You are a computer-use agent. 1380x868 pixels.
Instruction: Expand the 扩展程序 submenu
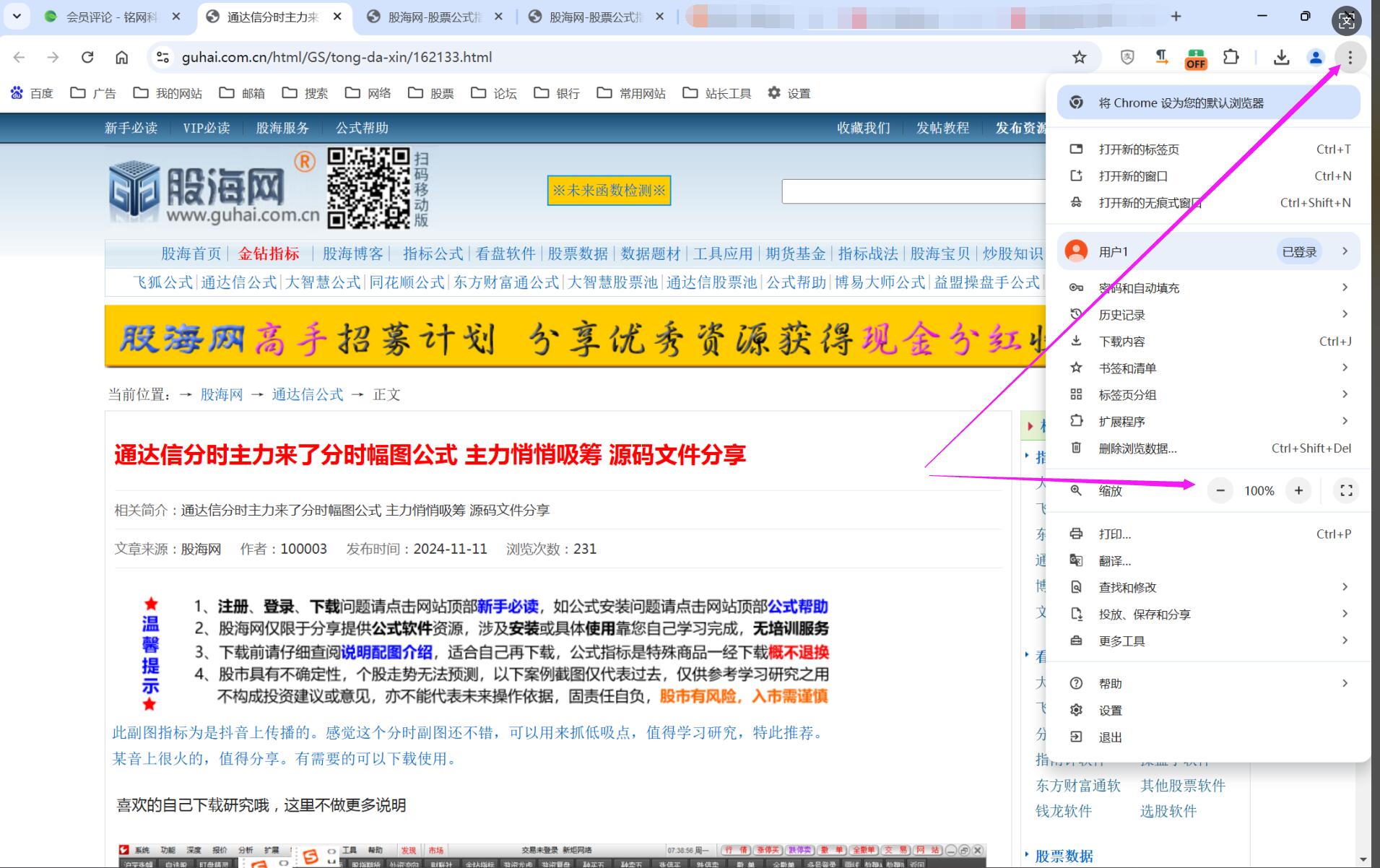1210,422
